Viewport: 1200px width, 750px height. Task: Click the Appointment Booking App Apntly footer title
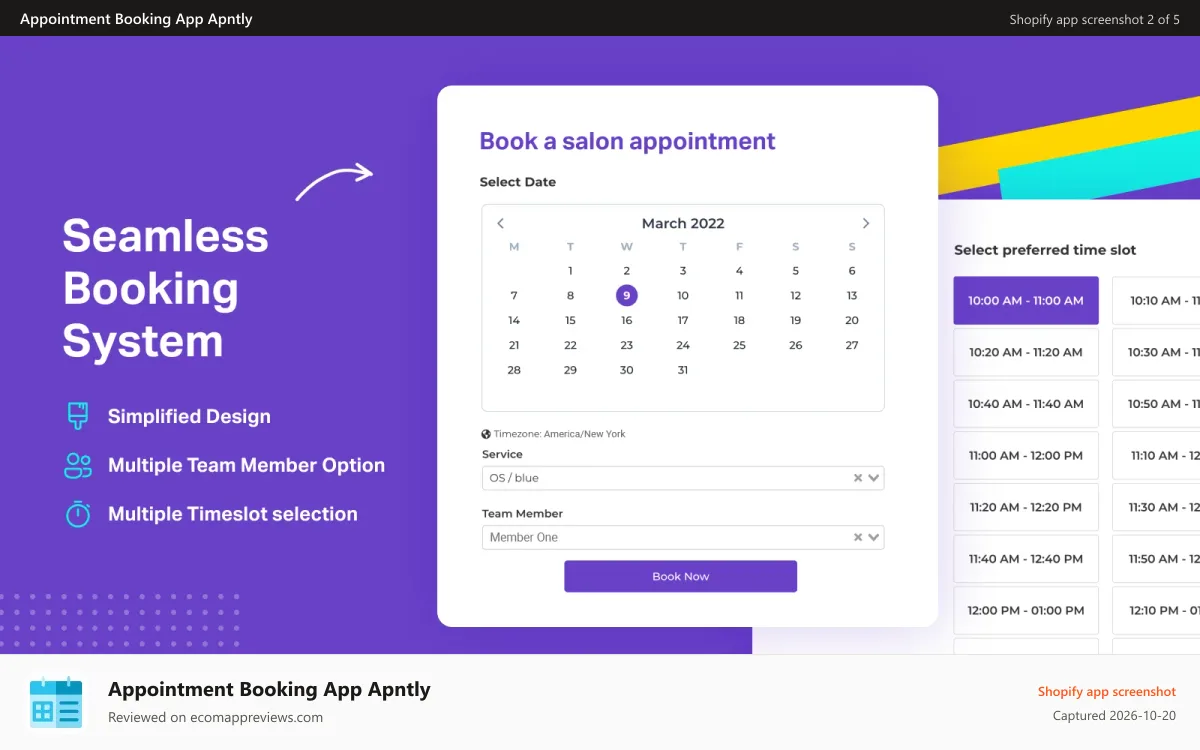269,689
